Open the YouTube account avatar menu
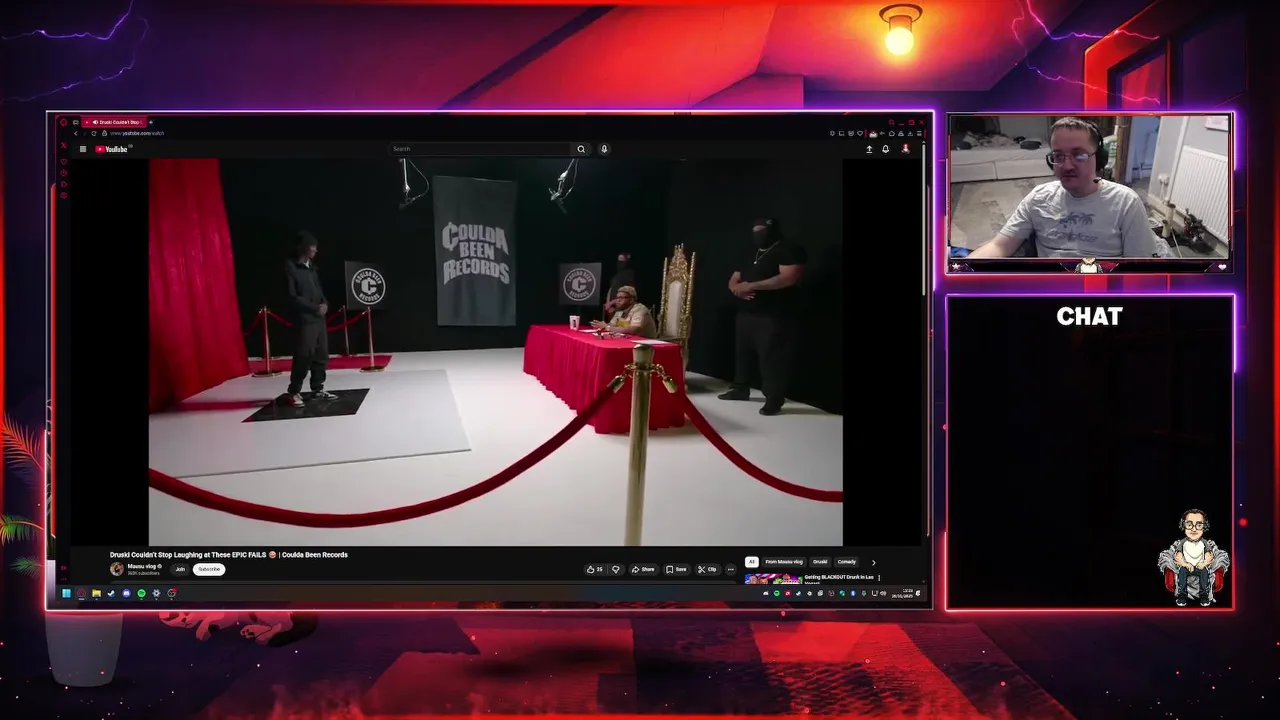Image resolution: width=1280 pixels, height=720 pixels. coord(906,149)
